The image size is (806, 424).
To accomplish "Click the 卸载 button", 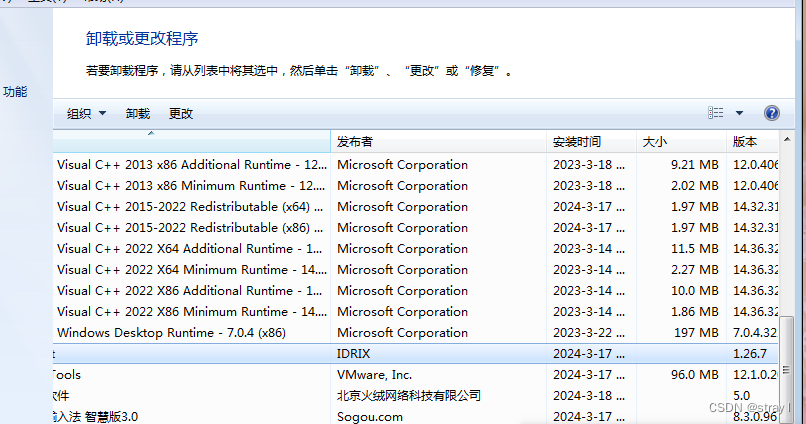I will pos(138,114).
